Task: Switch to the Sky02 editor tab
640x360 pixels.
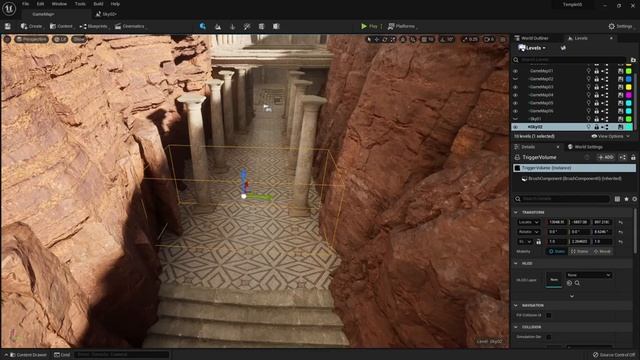Action: tap(106, 14)
